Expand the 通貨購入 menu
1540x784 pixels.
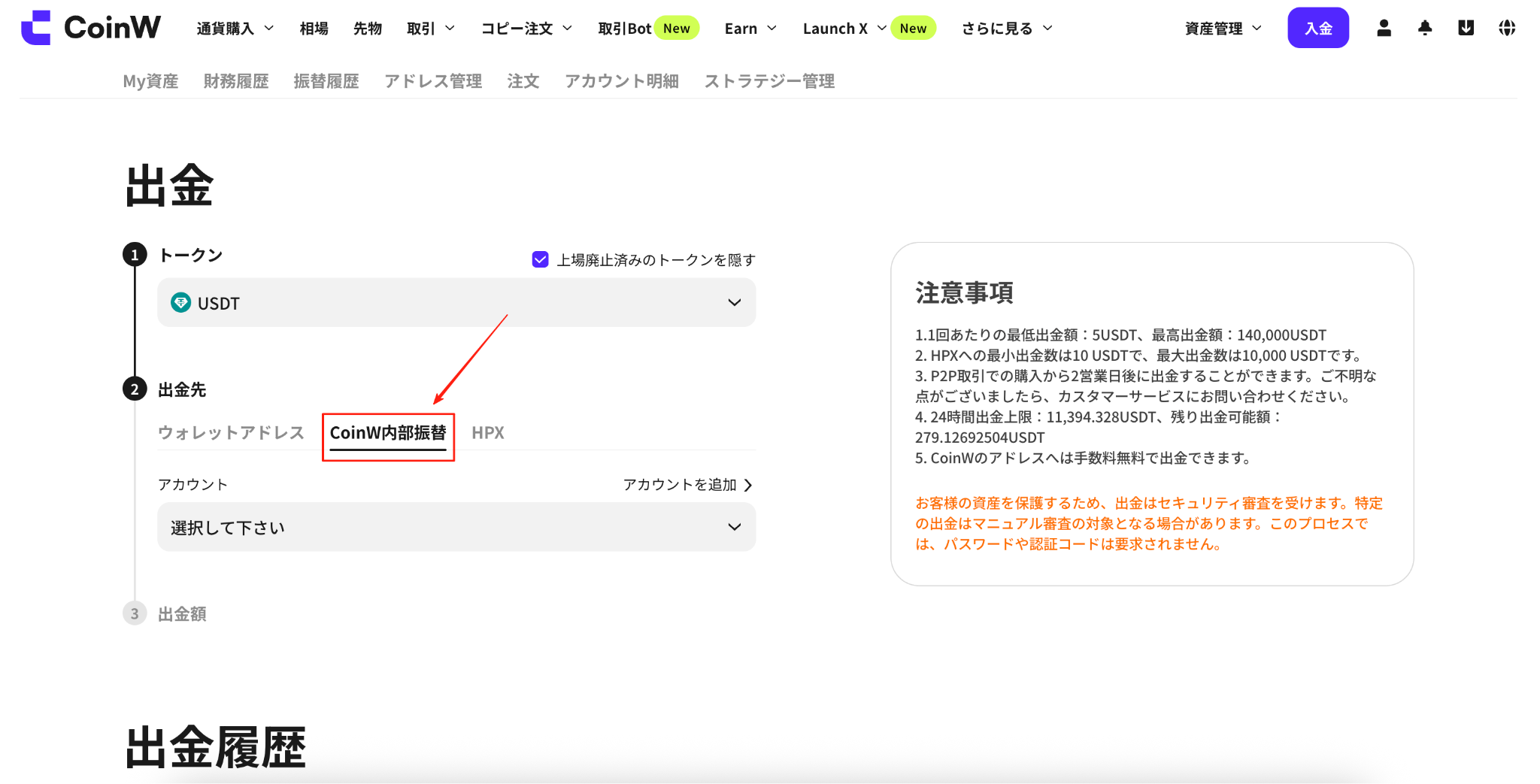tap(235, 29)
